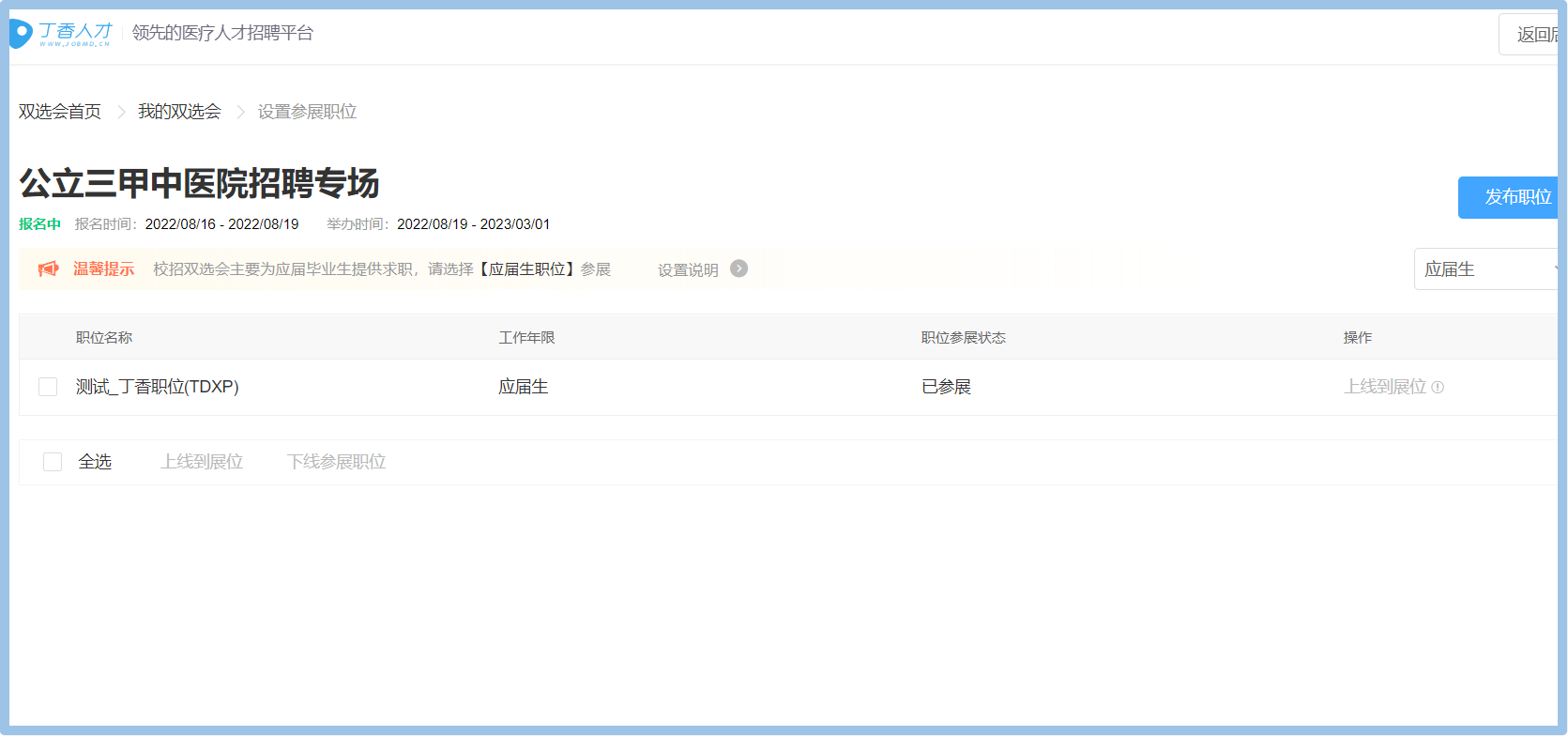
Task: Open the position 测试_丁香职位(TDXP)
Action: click(158, 387)
